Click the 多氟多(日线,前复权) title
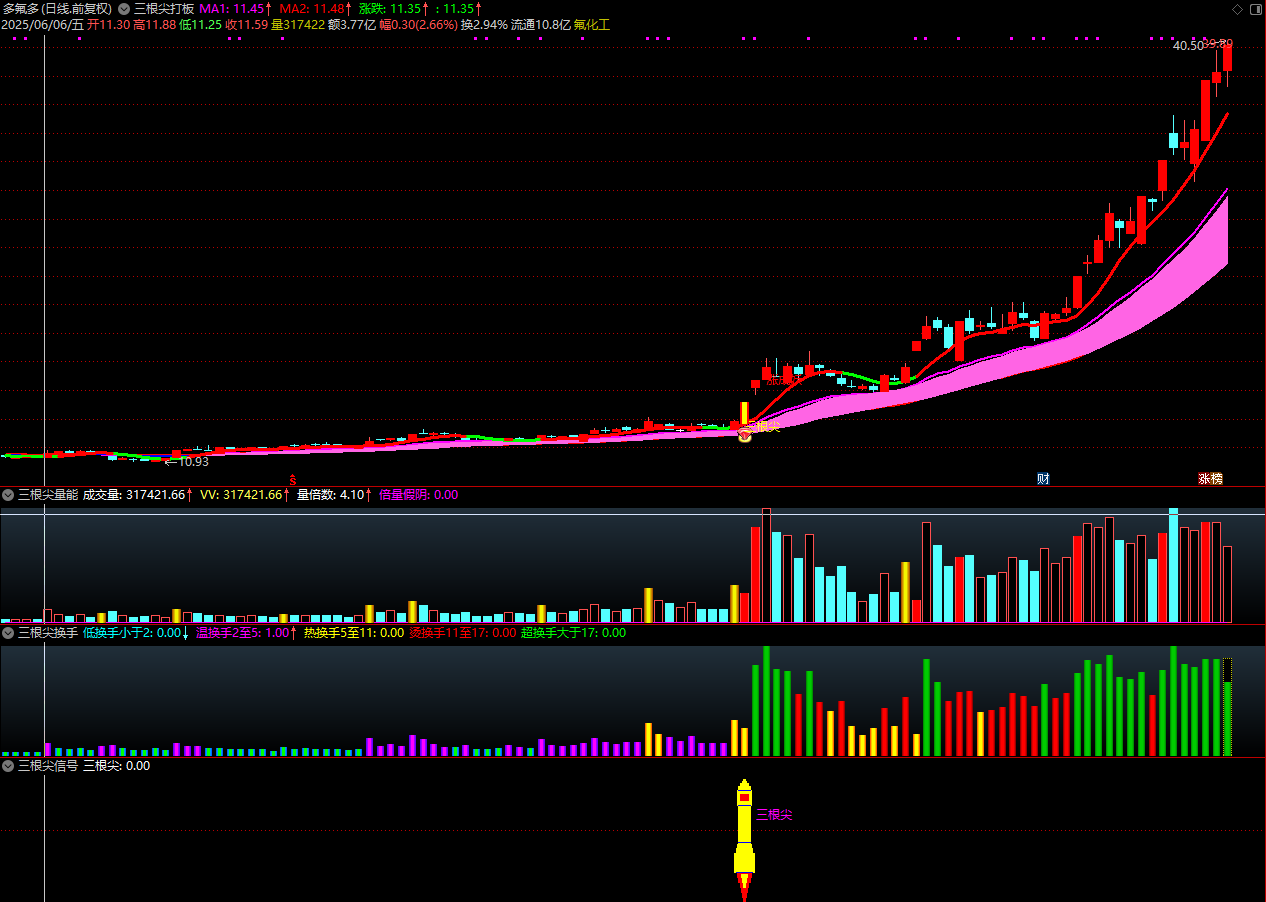Image resolution: width=1266 pixels, height=902 pixels. tap(57, 9)
